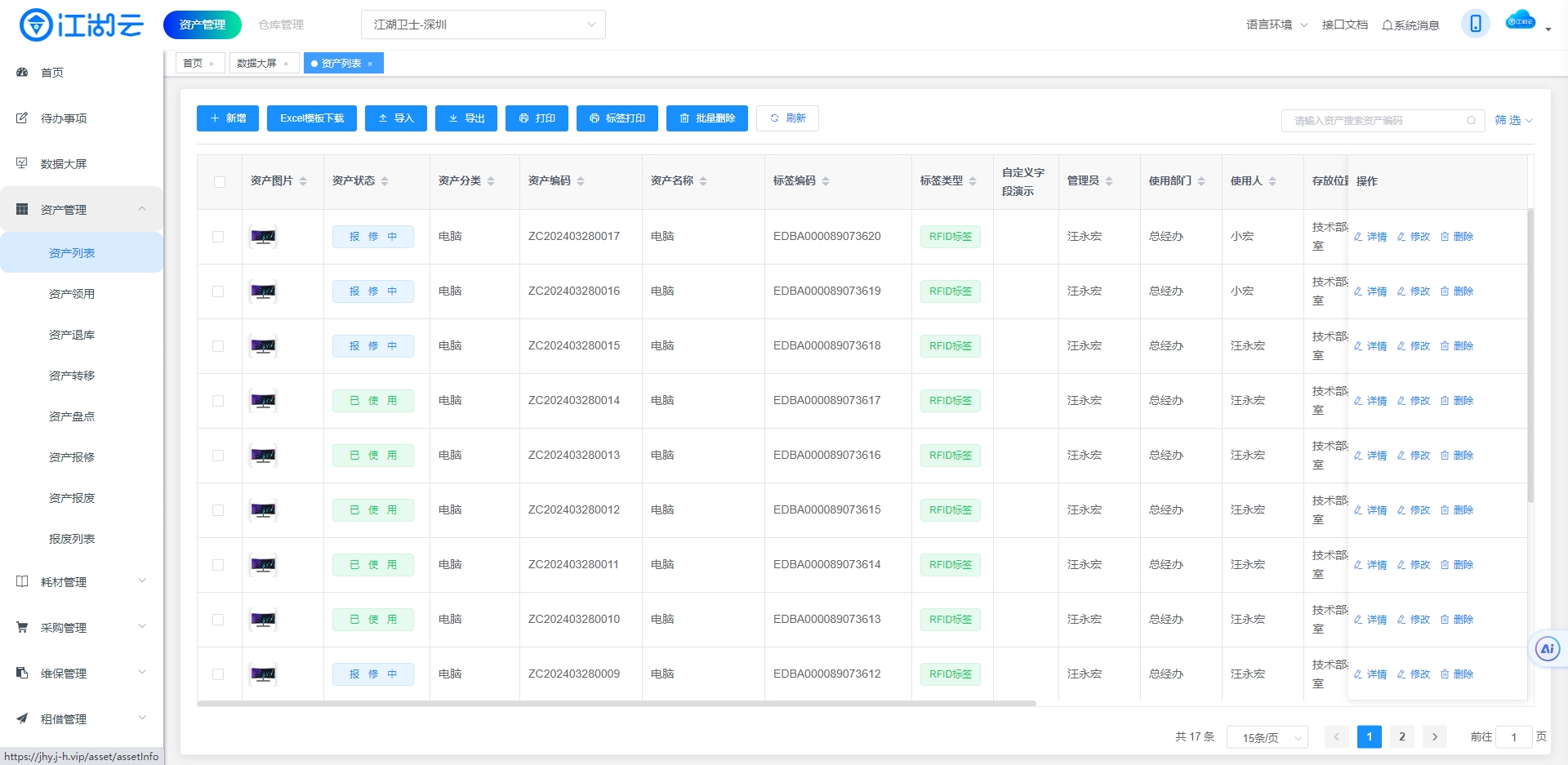Image resolution: width=1568 pixels, height=765 pixels.
Task: Focus the asset name/code search field
Action: (x=1383, y=121)
